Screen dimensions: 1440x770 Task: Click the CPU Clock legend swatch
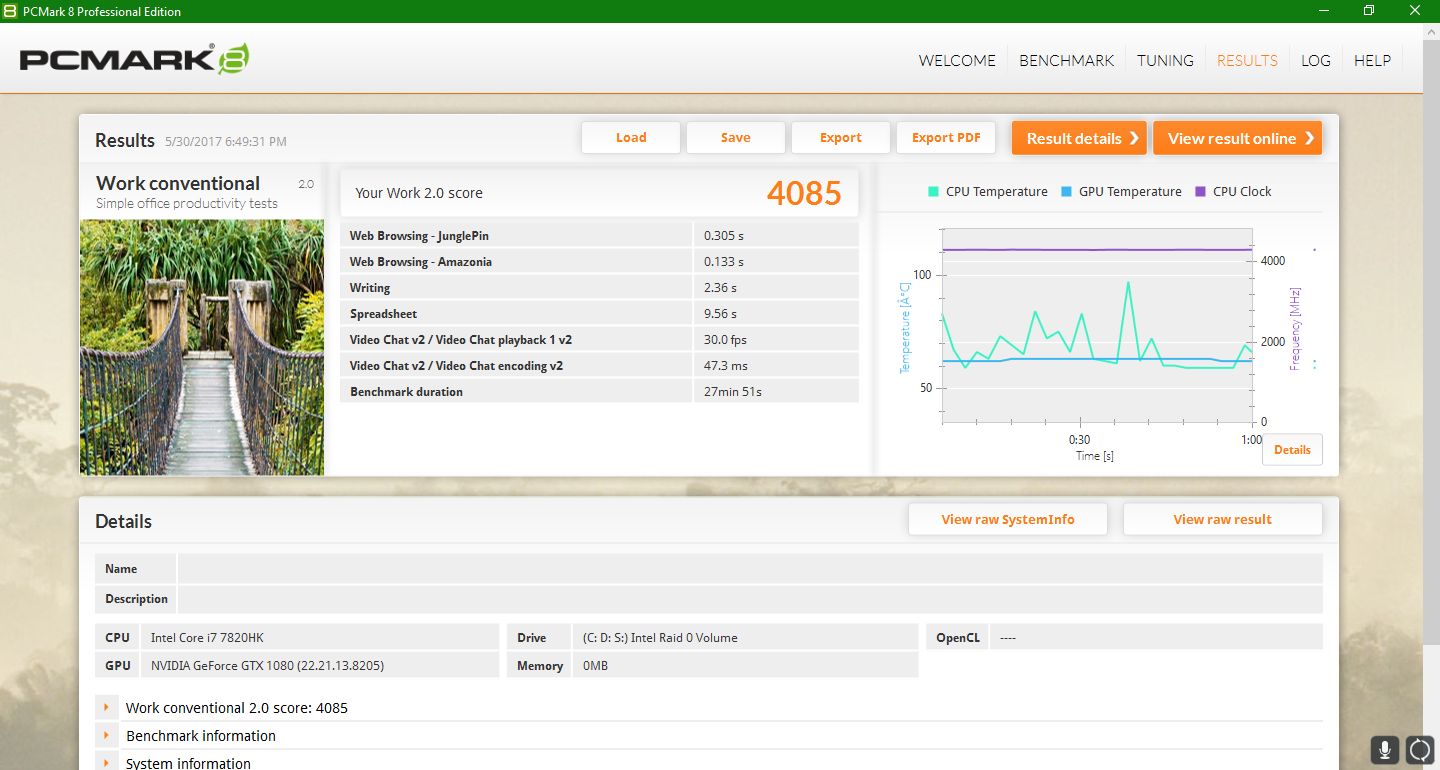tap(1200, 192)
